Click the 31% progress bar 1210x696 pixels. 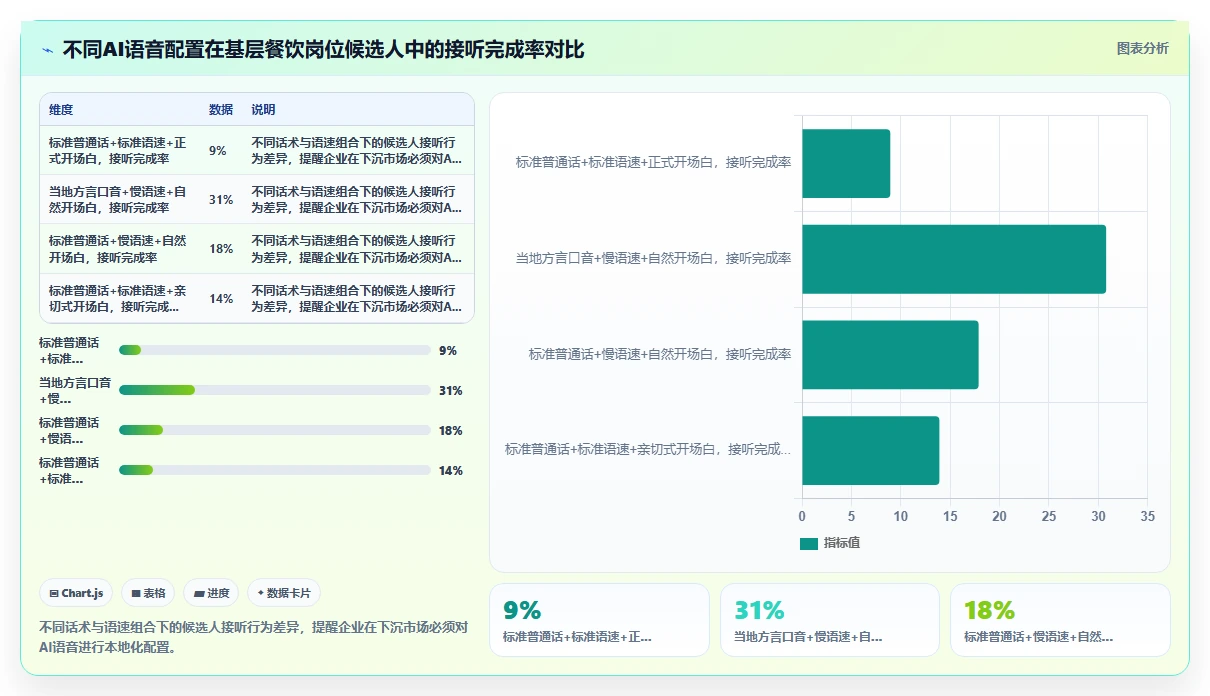coord(274,390)
